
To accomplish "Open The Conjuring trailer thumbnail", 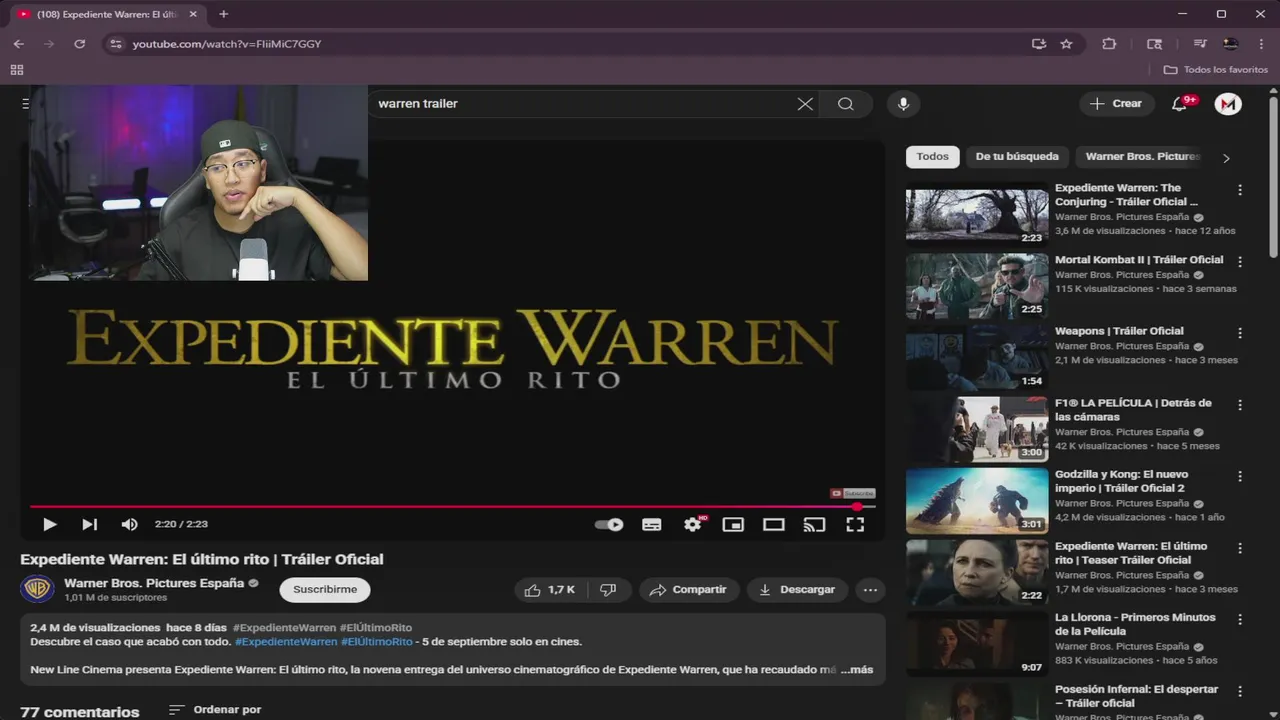I will pos(977,214).
